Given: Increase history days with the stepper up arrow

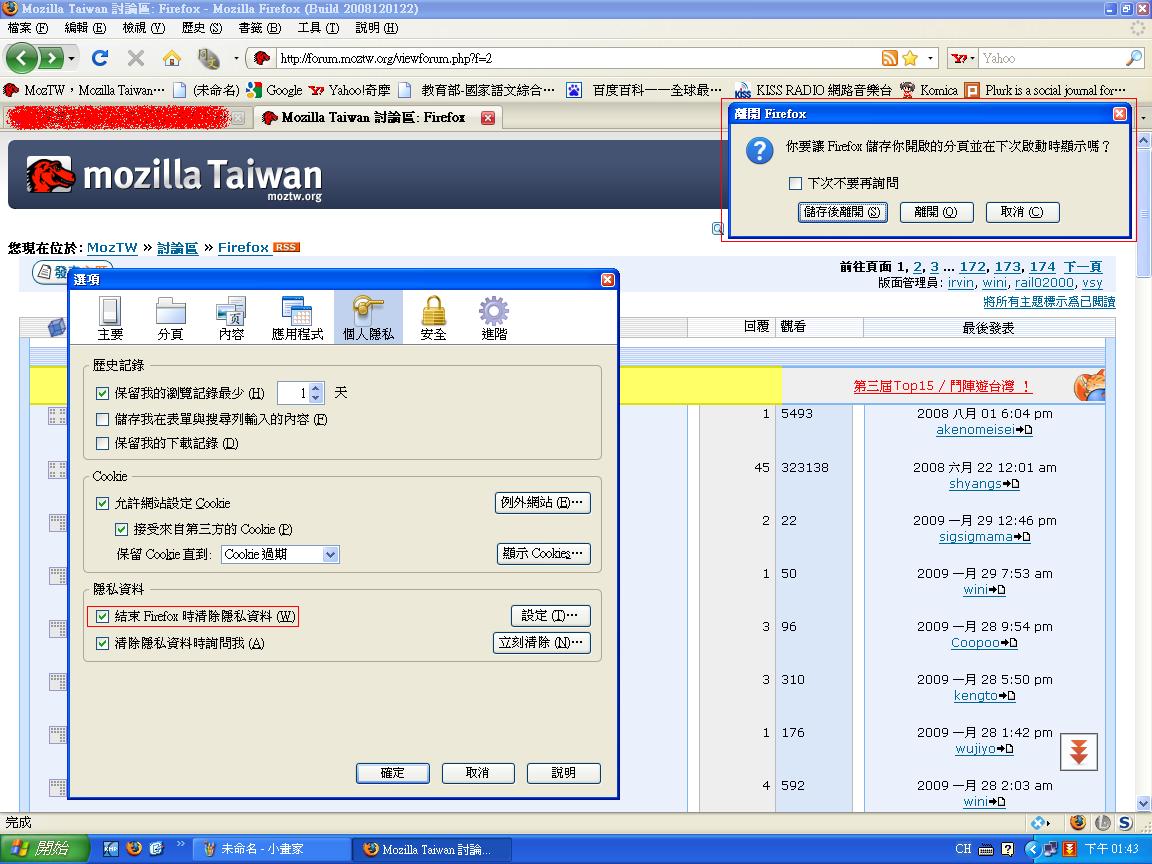Looking at the screenshot, I should [x=316, y=389].
